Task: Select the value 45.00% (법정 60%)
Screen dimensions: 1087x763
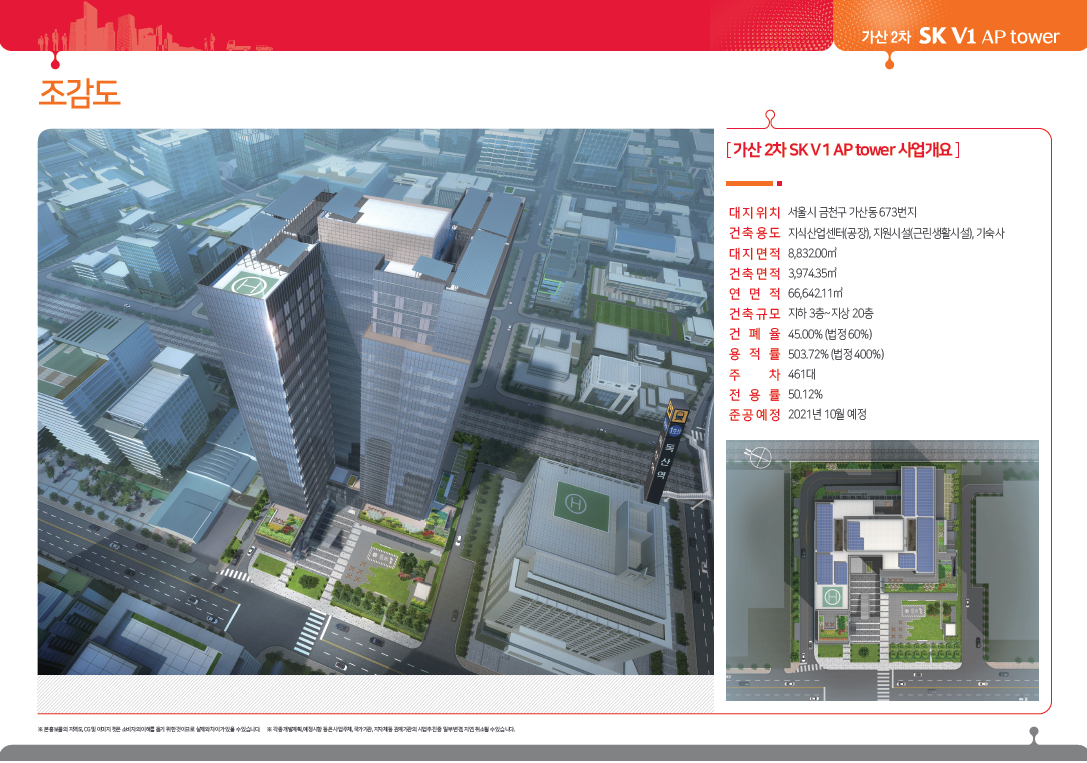Action: [830, 334]
